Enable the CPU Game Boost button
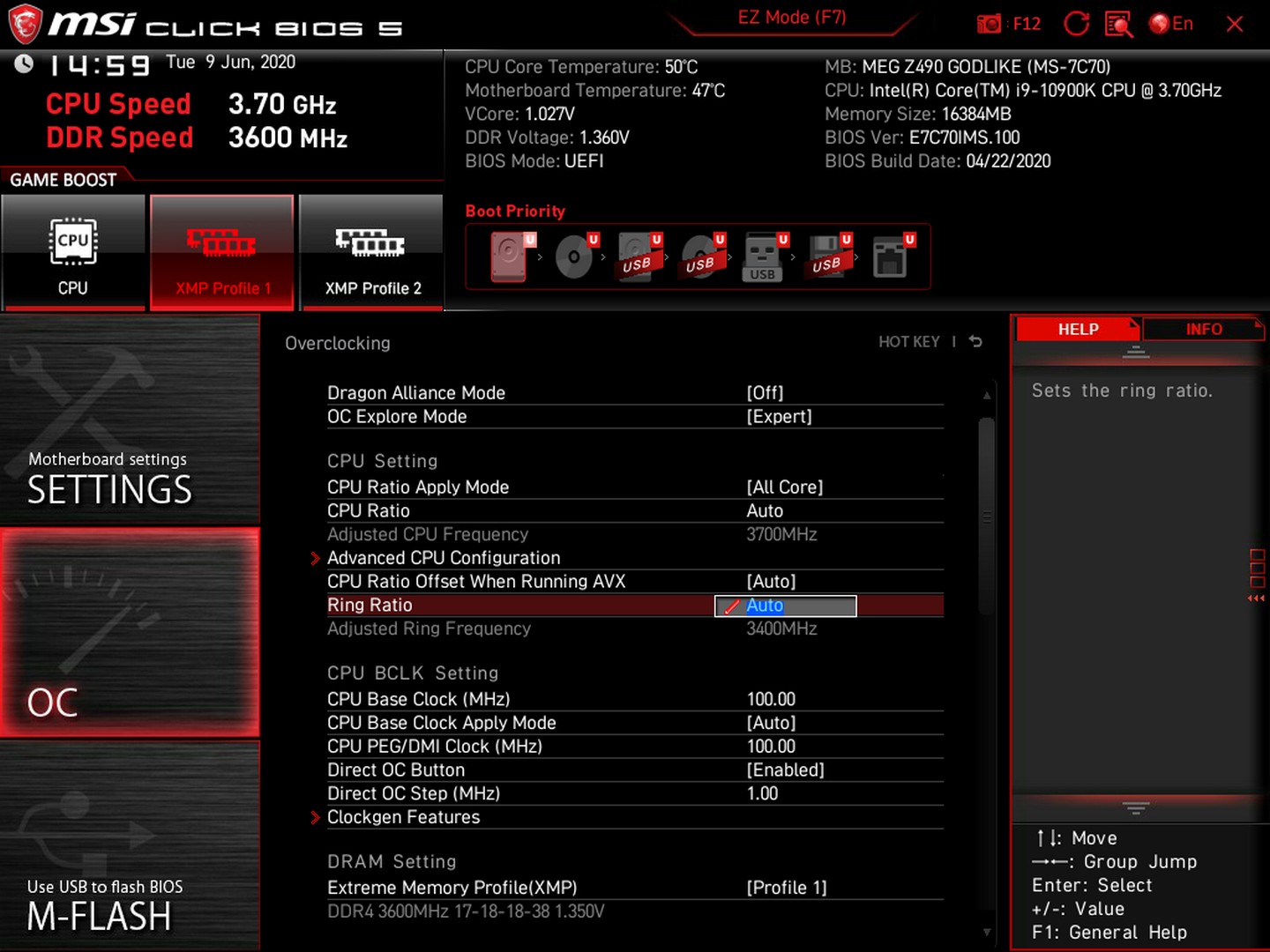The width and height of the screenshot is (1270, 952). click(73, 253)
